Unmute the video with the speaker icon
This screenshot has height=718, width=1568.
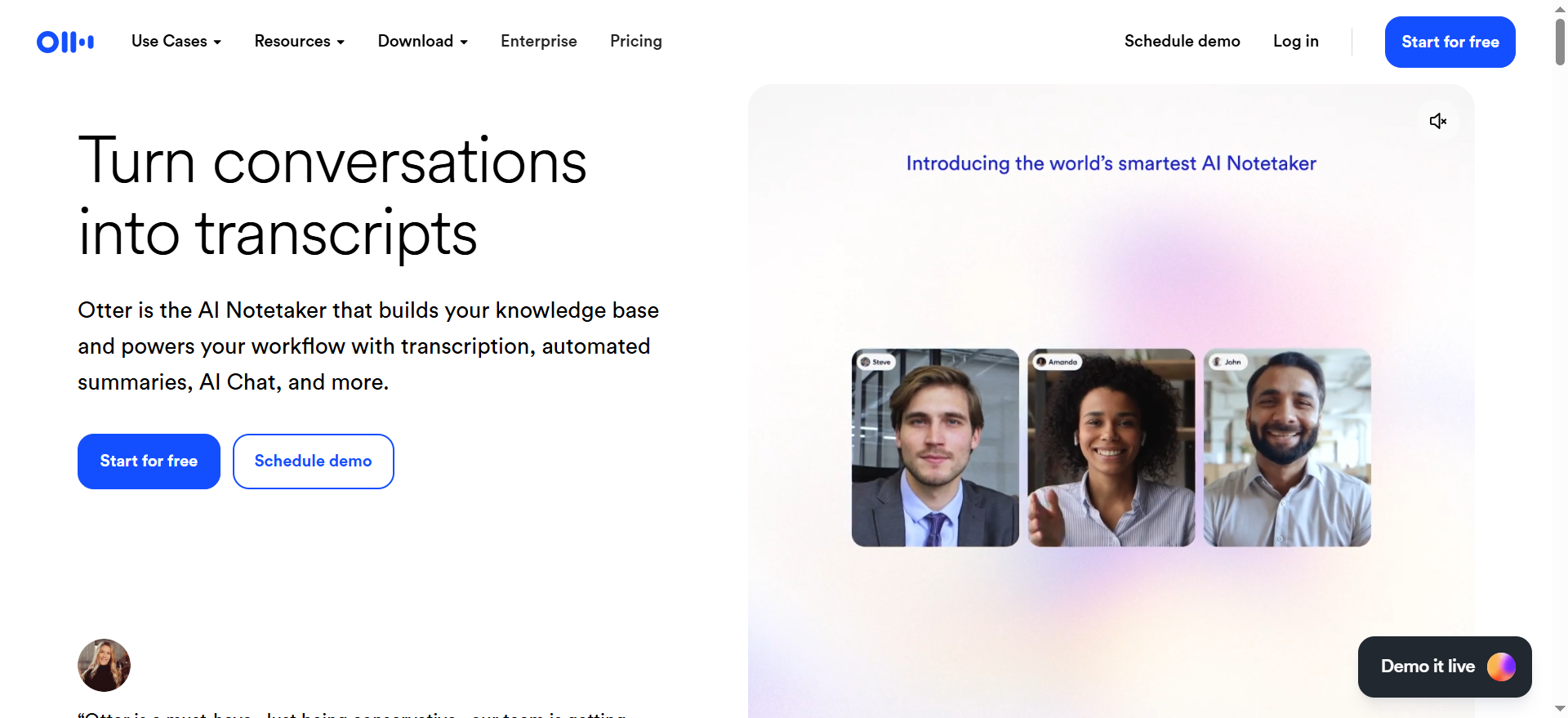coord(1438,121)
